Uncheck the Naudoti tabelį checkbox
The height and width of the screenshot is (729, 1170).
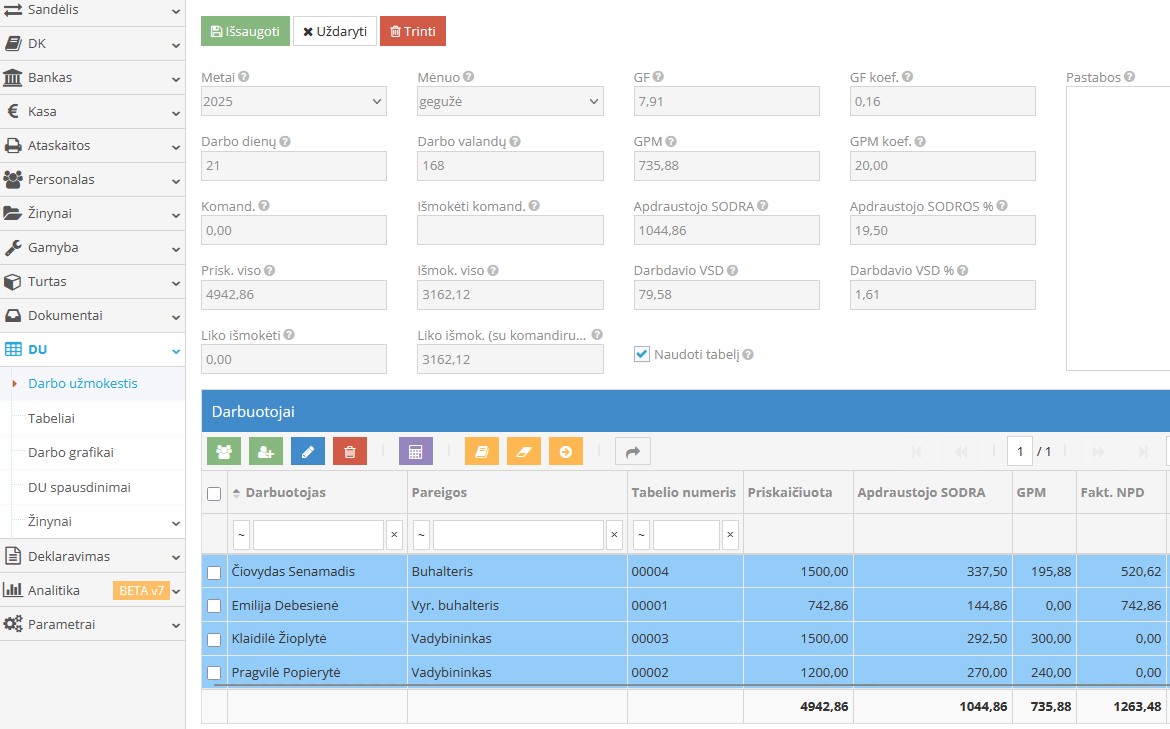642,354
